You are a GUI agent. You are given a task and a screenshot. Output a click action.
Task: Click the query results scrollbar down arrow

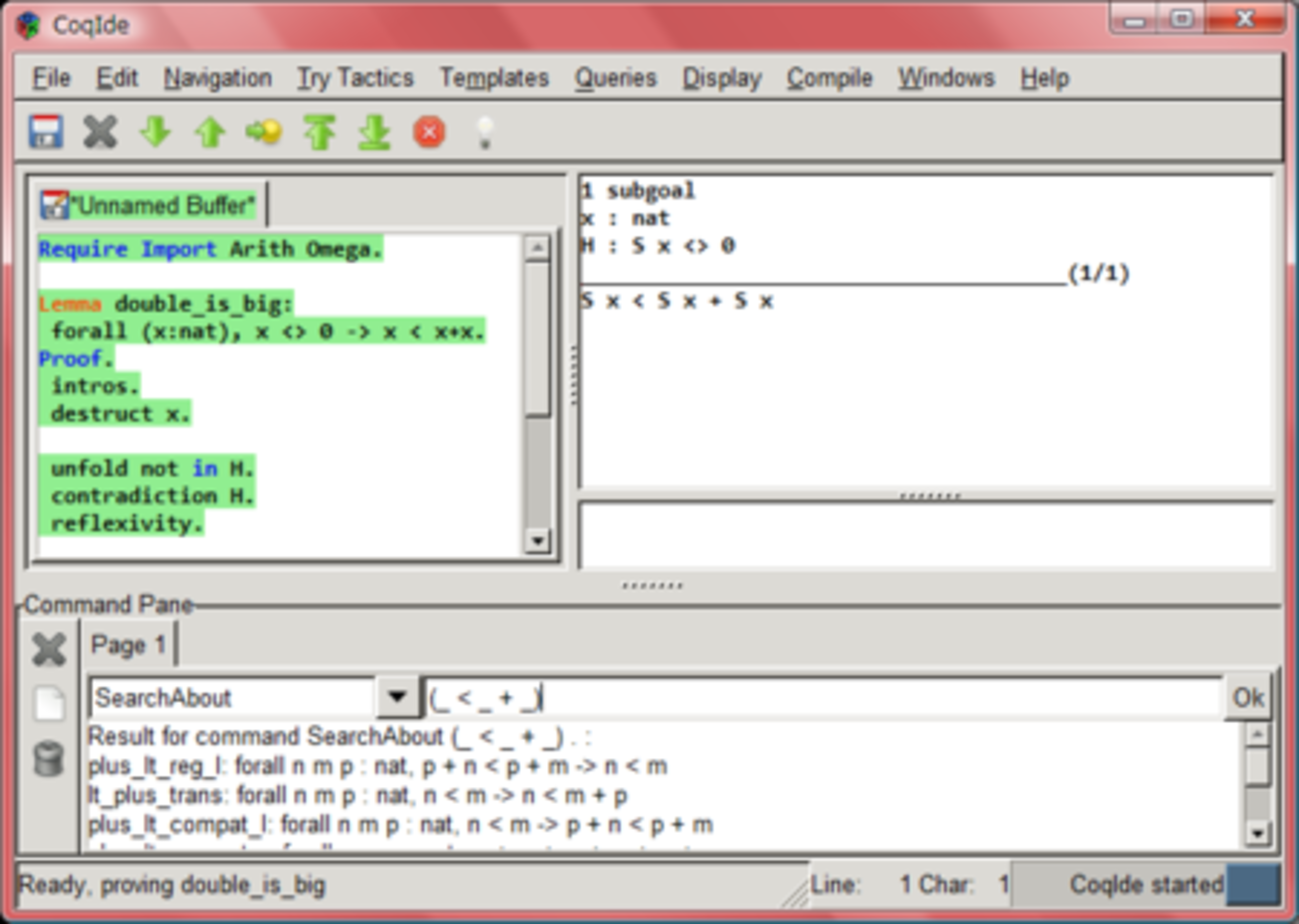1258,832
